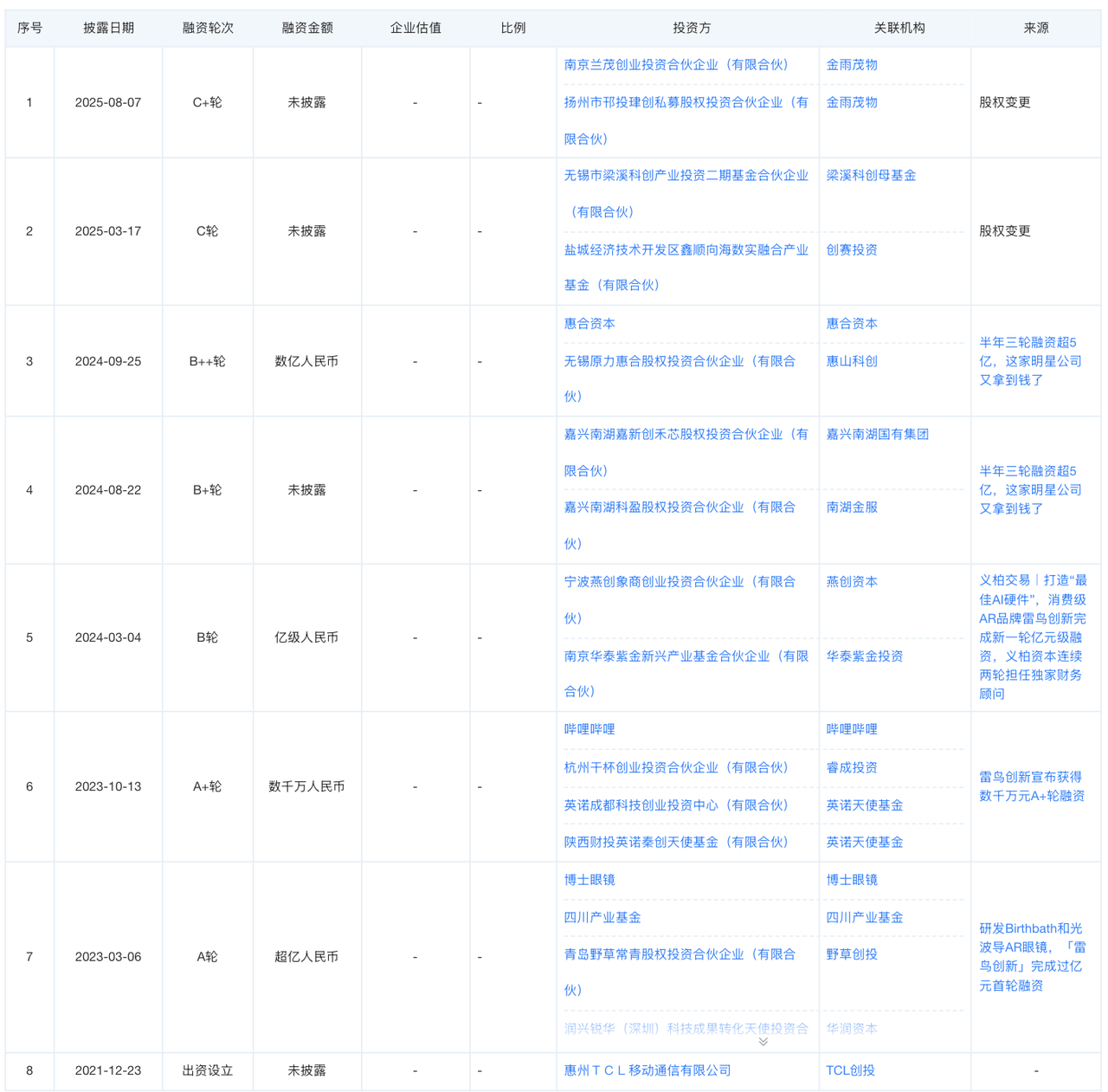Click the 披露日期 column header
This screenshot has height=1092, width=1108.
[x=108, y=28]
